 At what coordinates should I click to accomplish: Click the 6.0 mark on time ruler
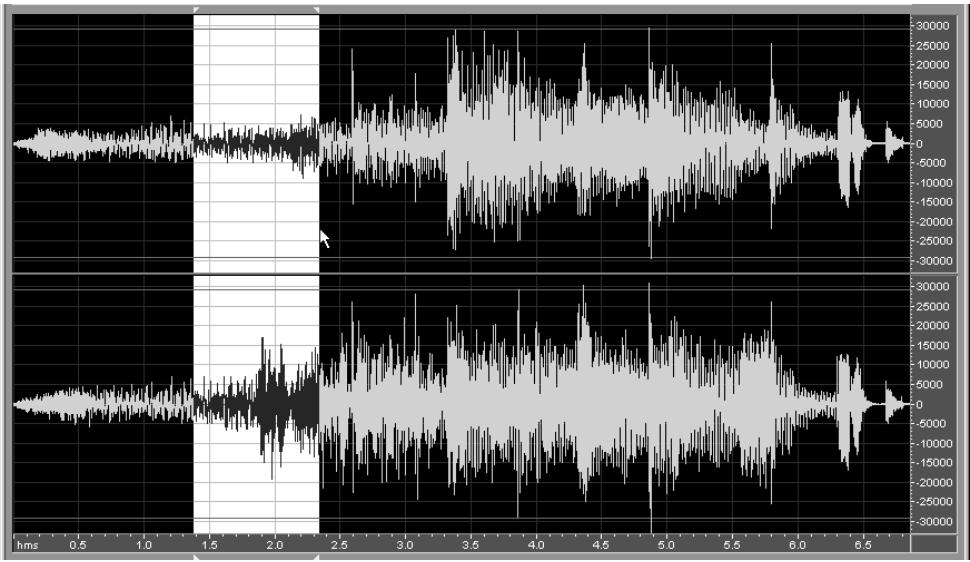(x=797, y=545)
